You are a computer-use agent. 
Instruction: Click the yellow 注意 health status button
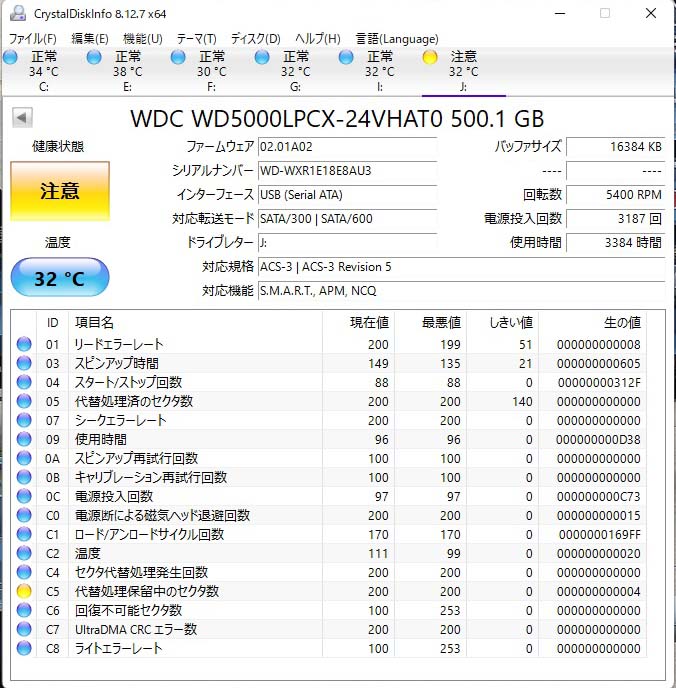(60, 191)
